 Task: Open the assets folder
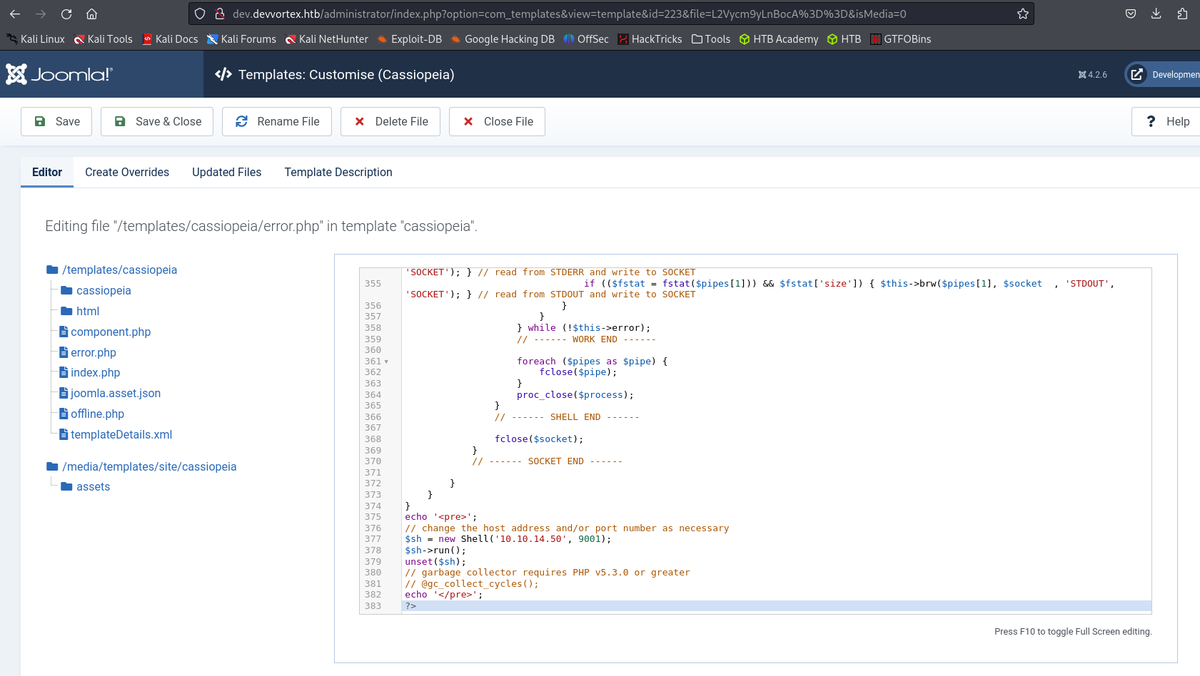coord(93,487)
